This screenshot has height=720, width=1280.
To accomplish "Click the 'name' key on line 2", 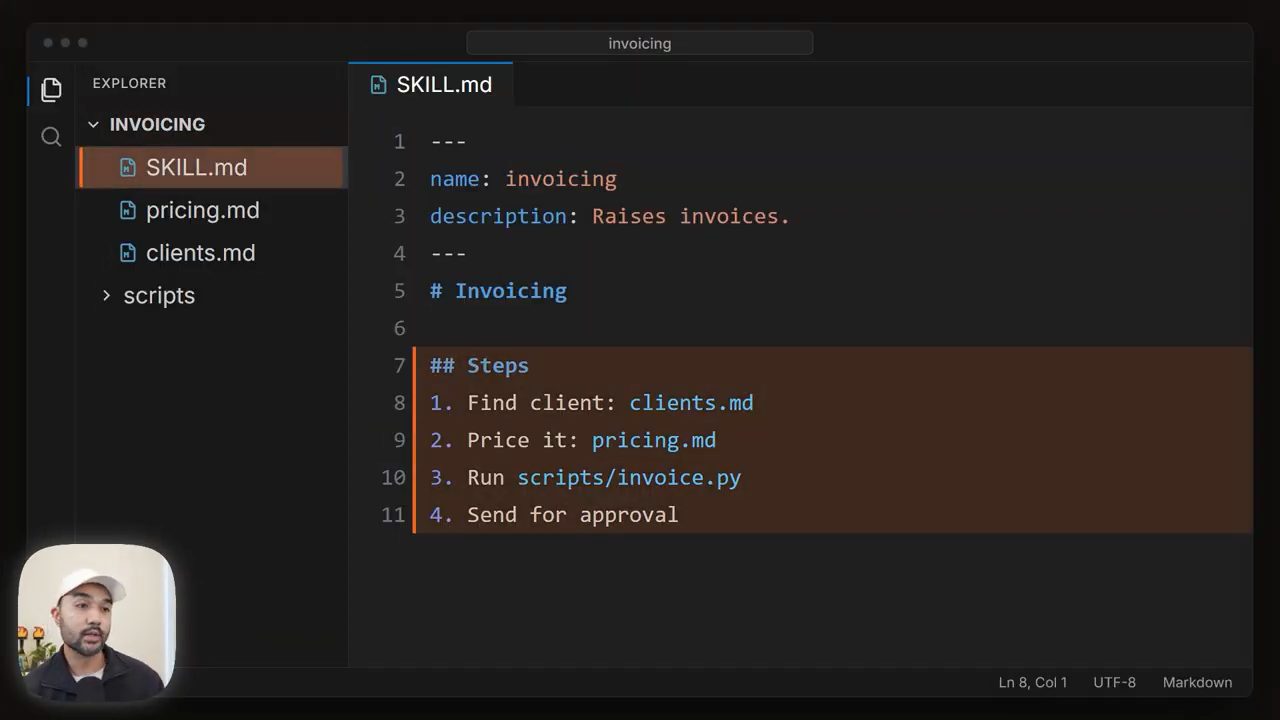I will [455, 179].
